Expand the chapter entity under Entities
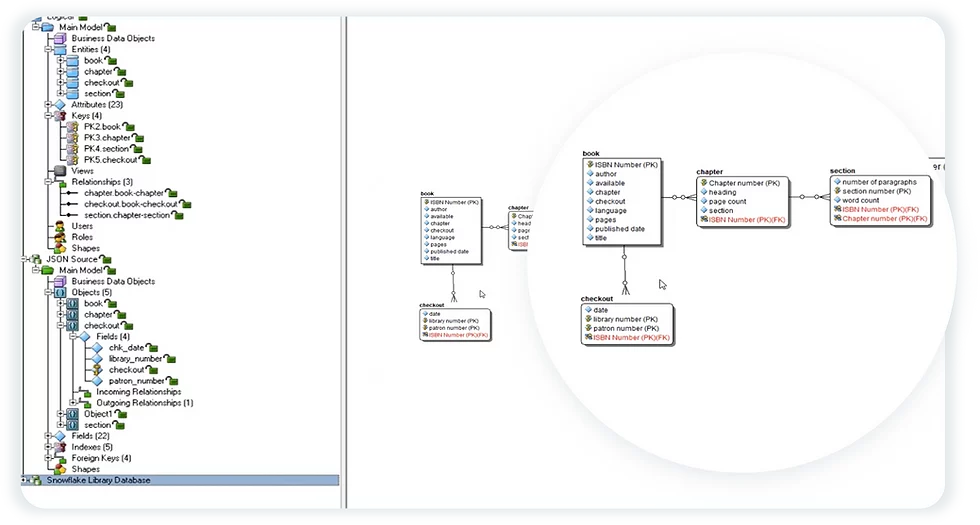Image resolution: width=980 pixels, height=525 pixels. 61,71
